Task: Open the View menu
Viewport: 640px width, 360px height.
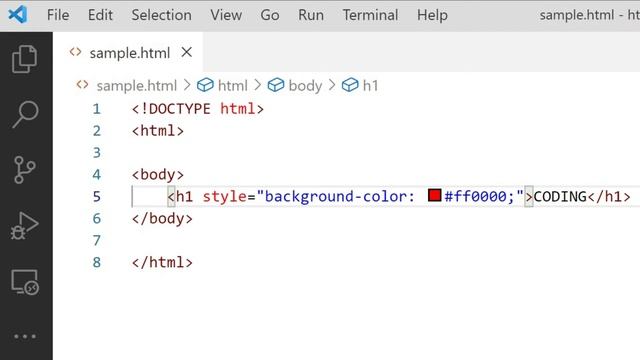Action: tap(226, 15)
